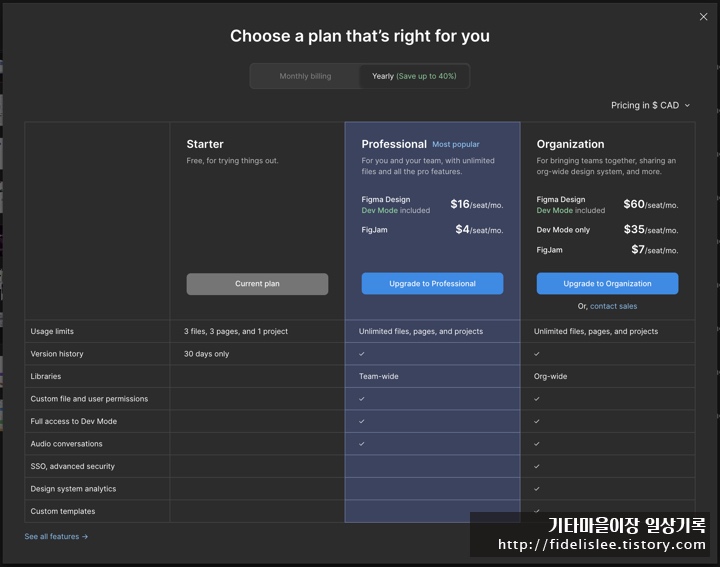
Task: Click Custom file and user permissions label
Action: click(x=89, y=399)
